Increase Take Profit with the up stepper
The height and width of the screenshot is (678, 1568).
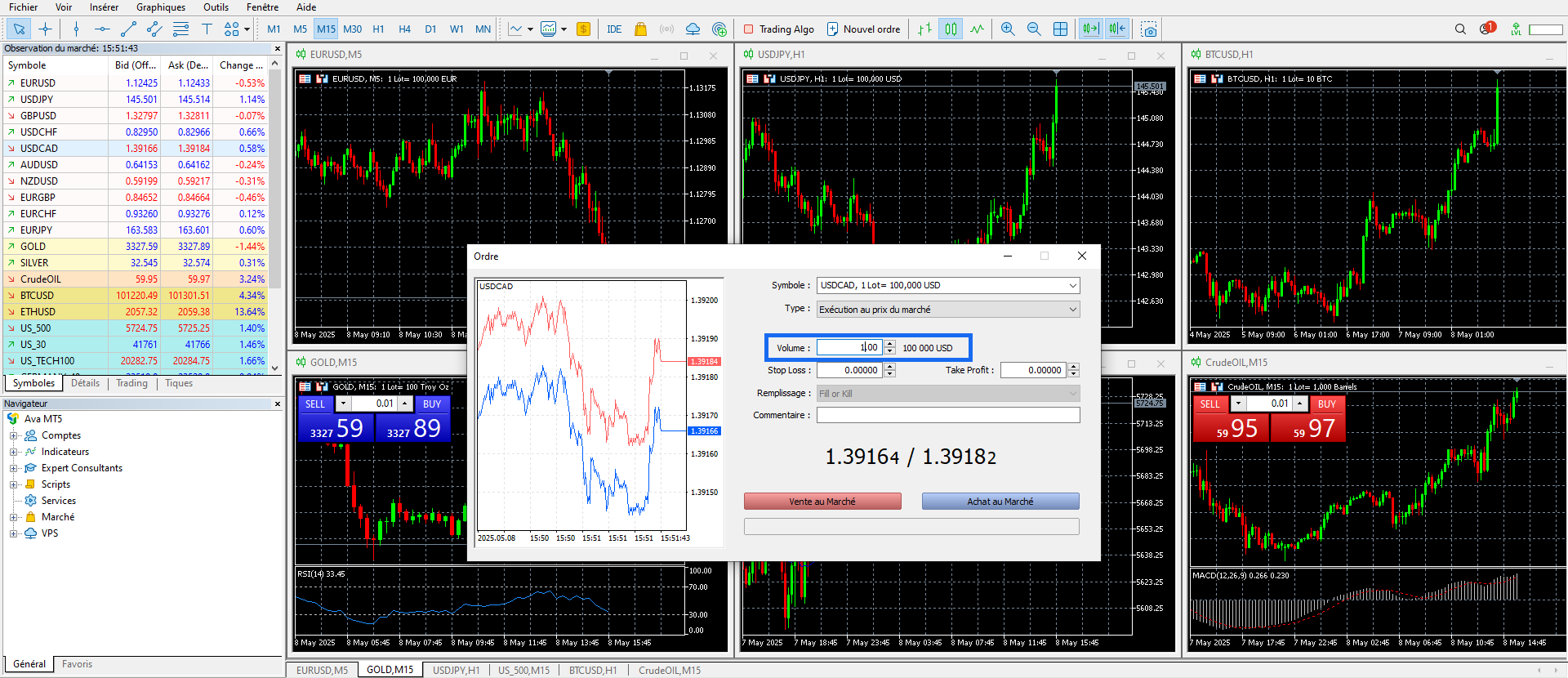pyautogui.click(x=1074, y=367)
